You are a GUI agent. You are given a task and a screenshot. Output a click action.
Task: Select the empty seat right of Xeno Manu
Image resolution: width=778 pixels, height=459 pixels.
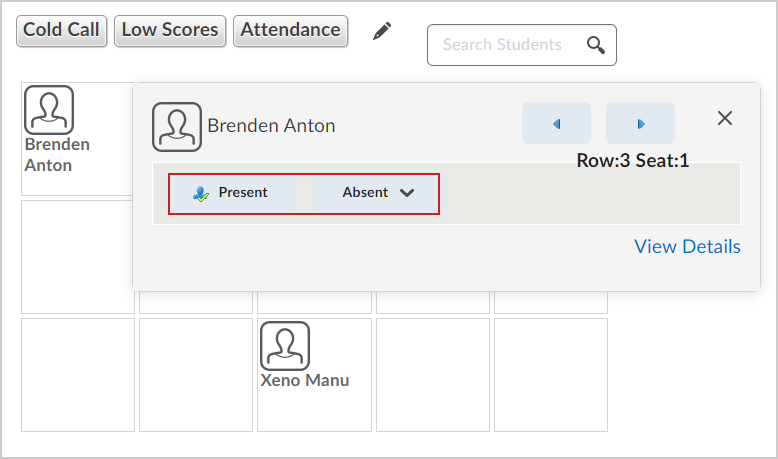(x=433, y=375)
